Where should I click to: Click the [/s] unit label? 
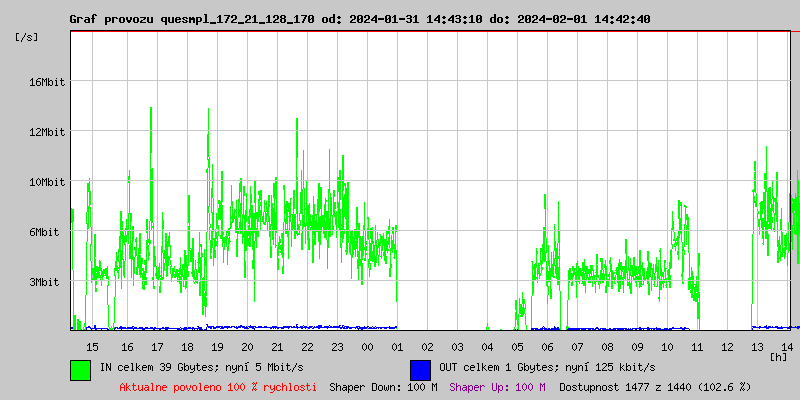pyautogui.click(x=28, y=37)
